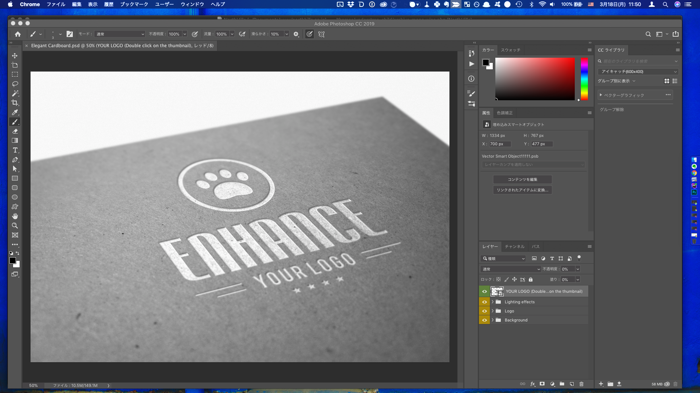Hide the Logo group
Viewport: 700px width, 393px height.
coord(484,311)
